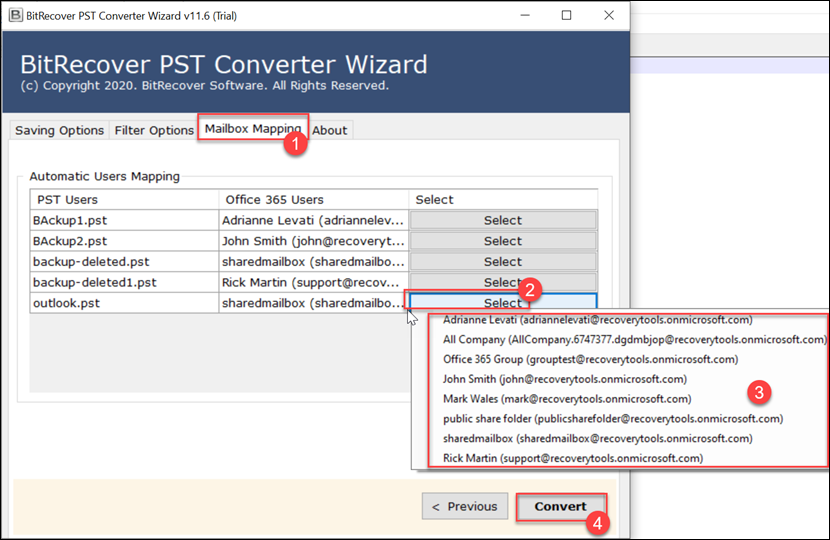Viewport: 830px width, 540px height.
Task: Click Select button for BAckup2.pst row
Action: [502, 241]
